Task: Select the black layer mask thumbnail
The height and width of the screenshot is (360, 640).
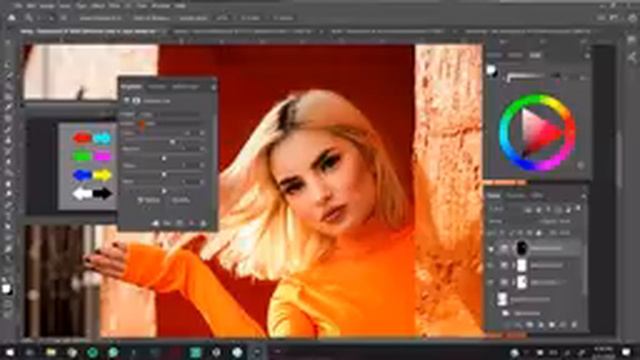Action: [522, 248]
